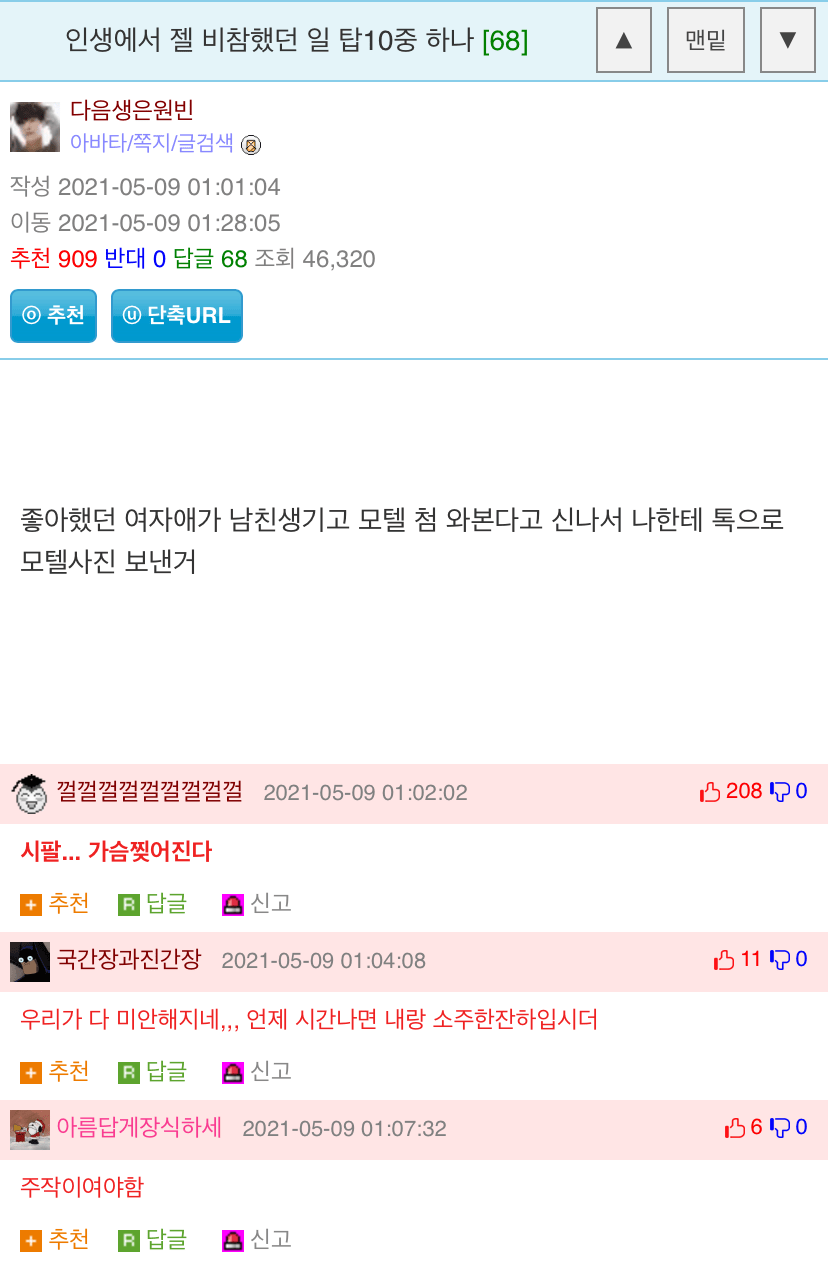This screenshot has width=828, height=1268.
Task: Click 추천 under the 주작이여야함 comment
Action: (x=55, y=1240)
